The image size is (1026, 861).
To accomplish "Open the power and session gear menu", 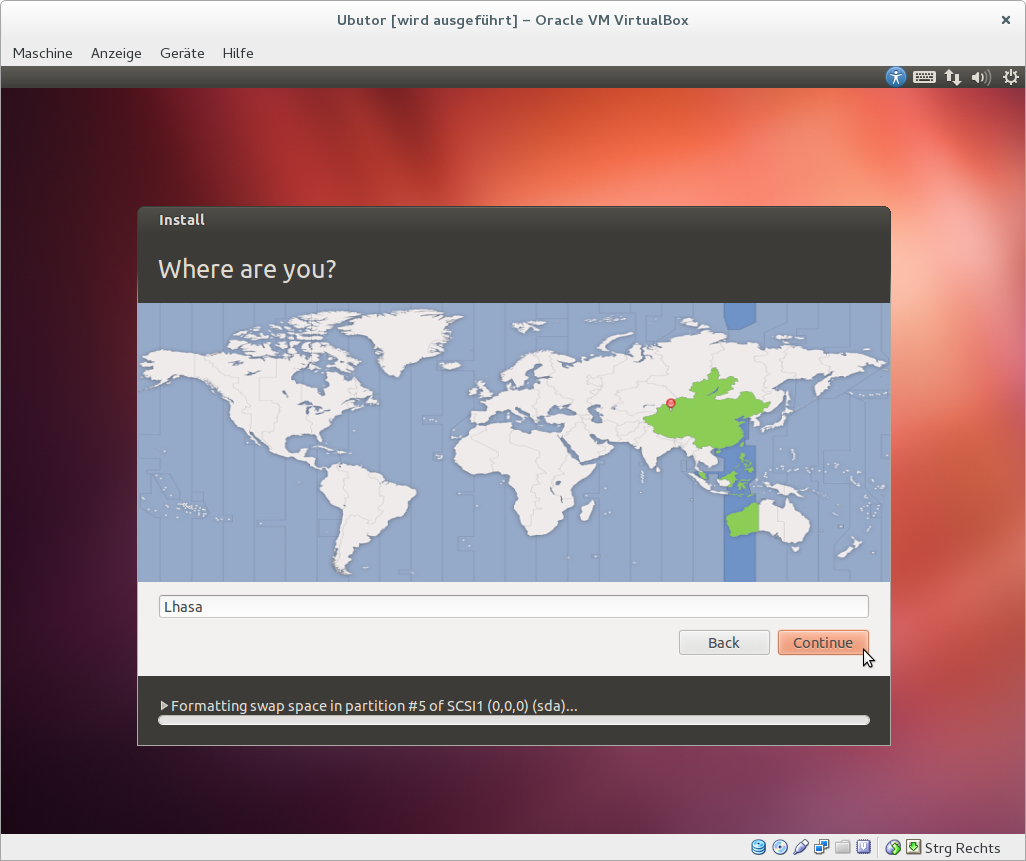I will tap(1011, 77).
